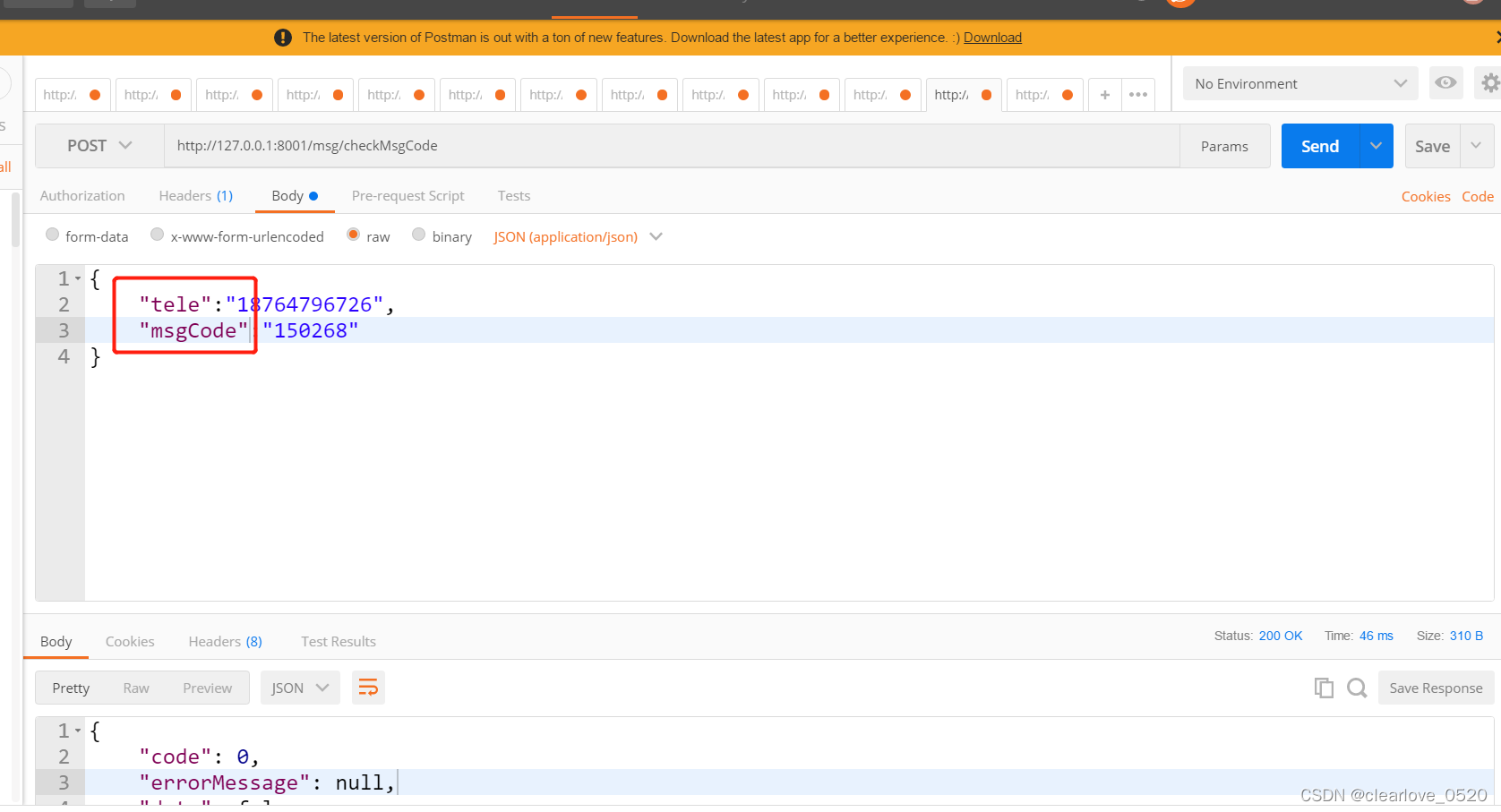Open the Cookies link
Image resolution: width=1501 pixels, height=812 pixels.
[x=1426, y=196]
